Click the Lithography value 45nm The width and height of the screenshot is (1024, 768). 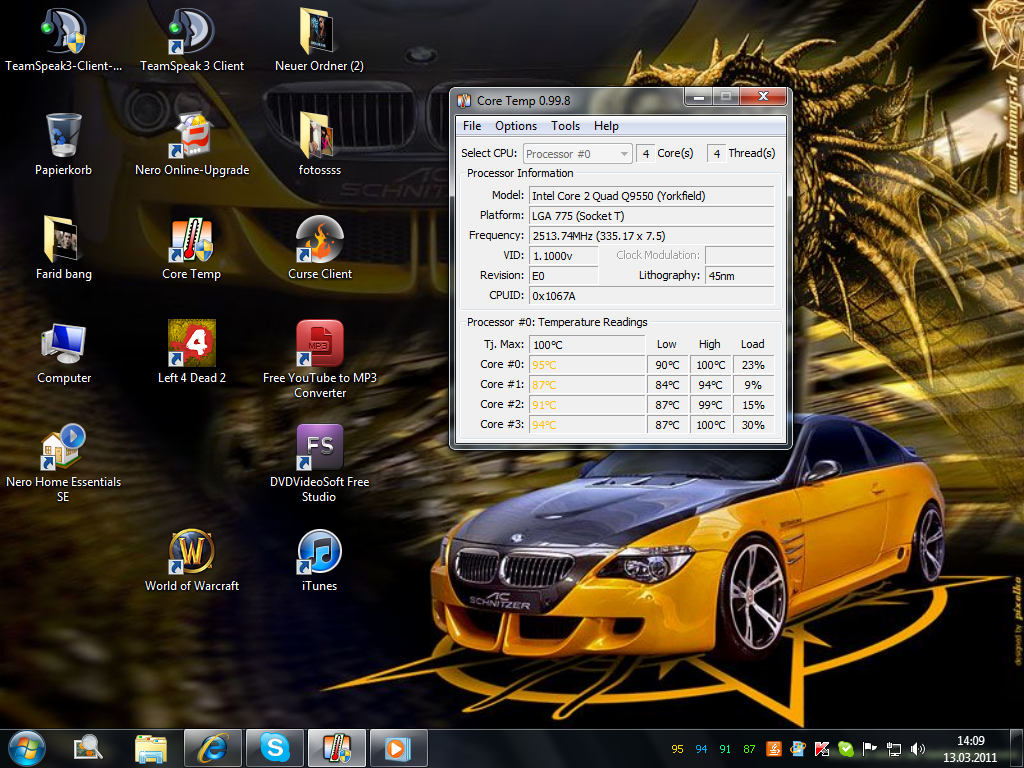tap(739, 276)
